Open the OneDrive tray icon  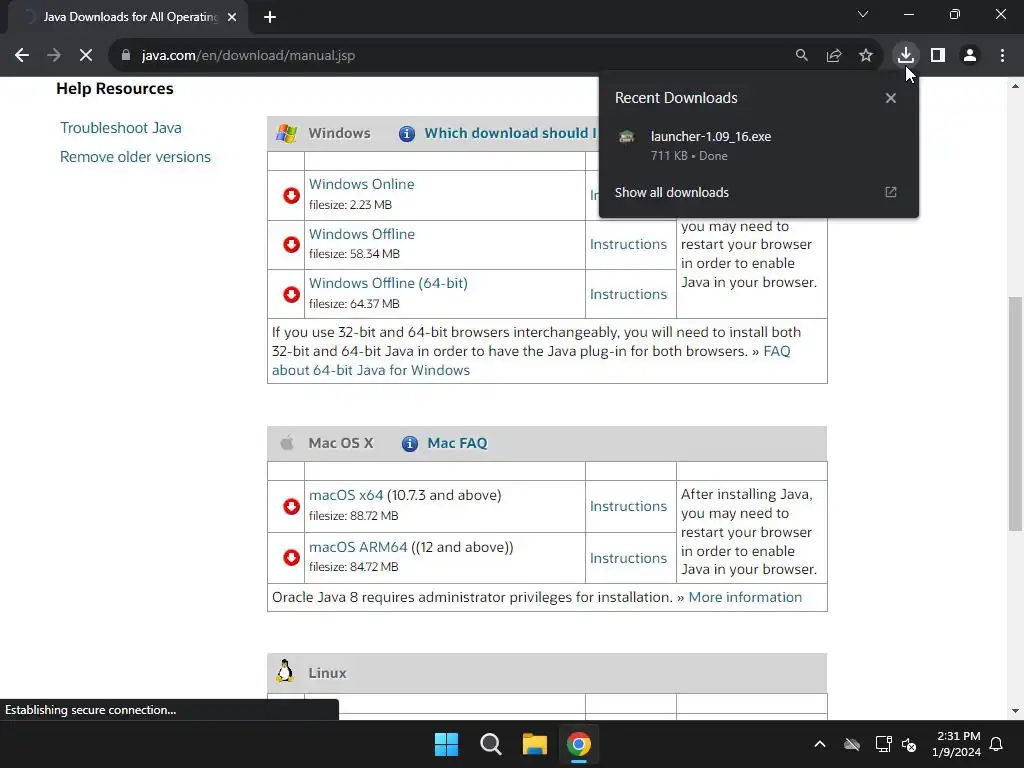point(852,744)
